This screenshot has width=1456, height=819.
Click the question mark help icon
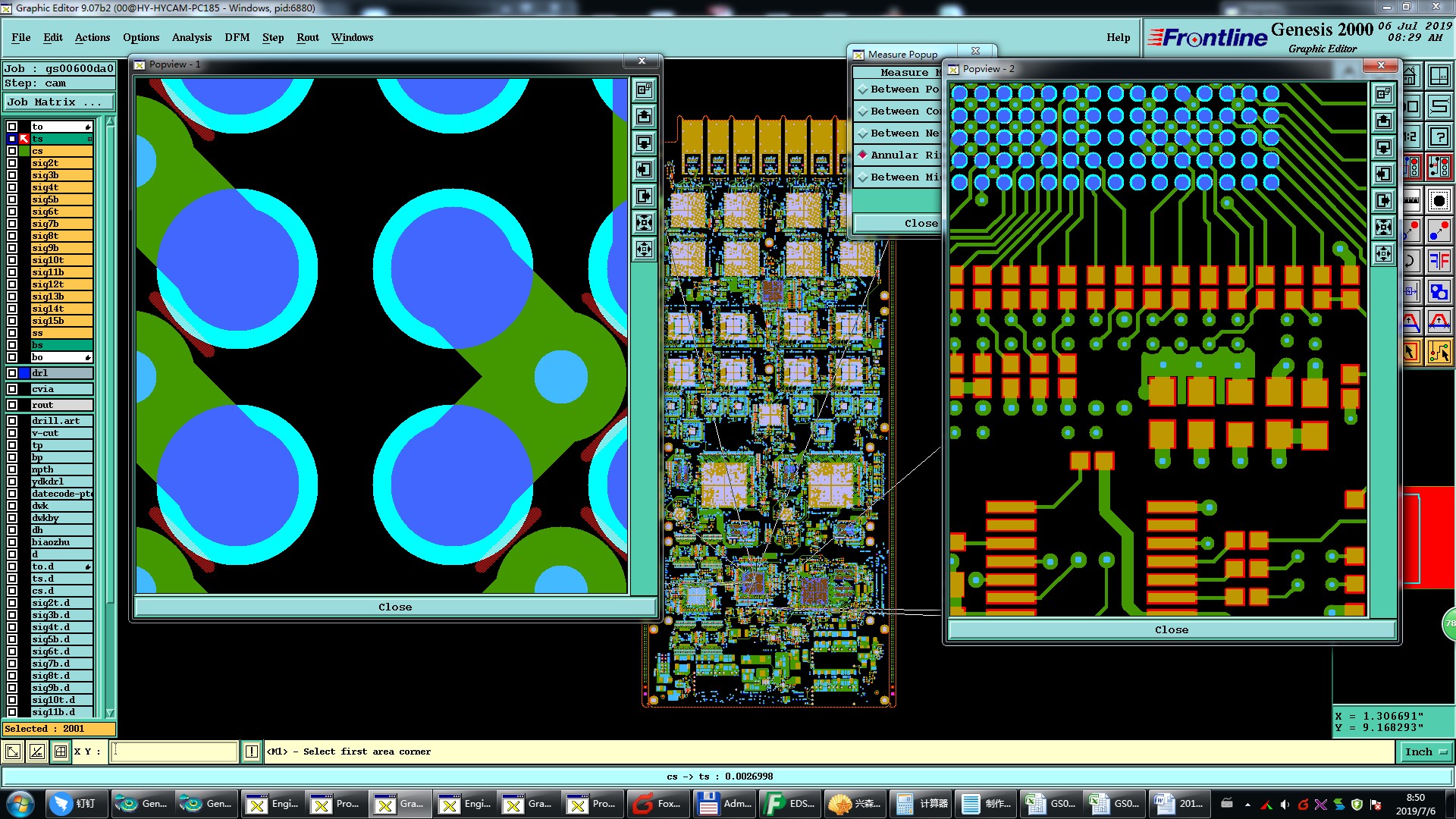click(x=1439, y=136)
